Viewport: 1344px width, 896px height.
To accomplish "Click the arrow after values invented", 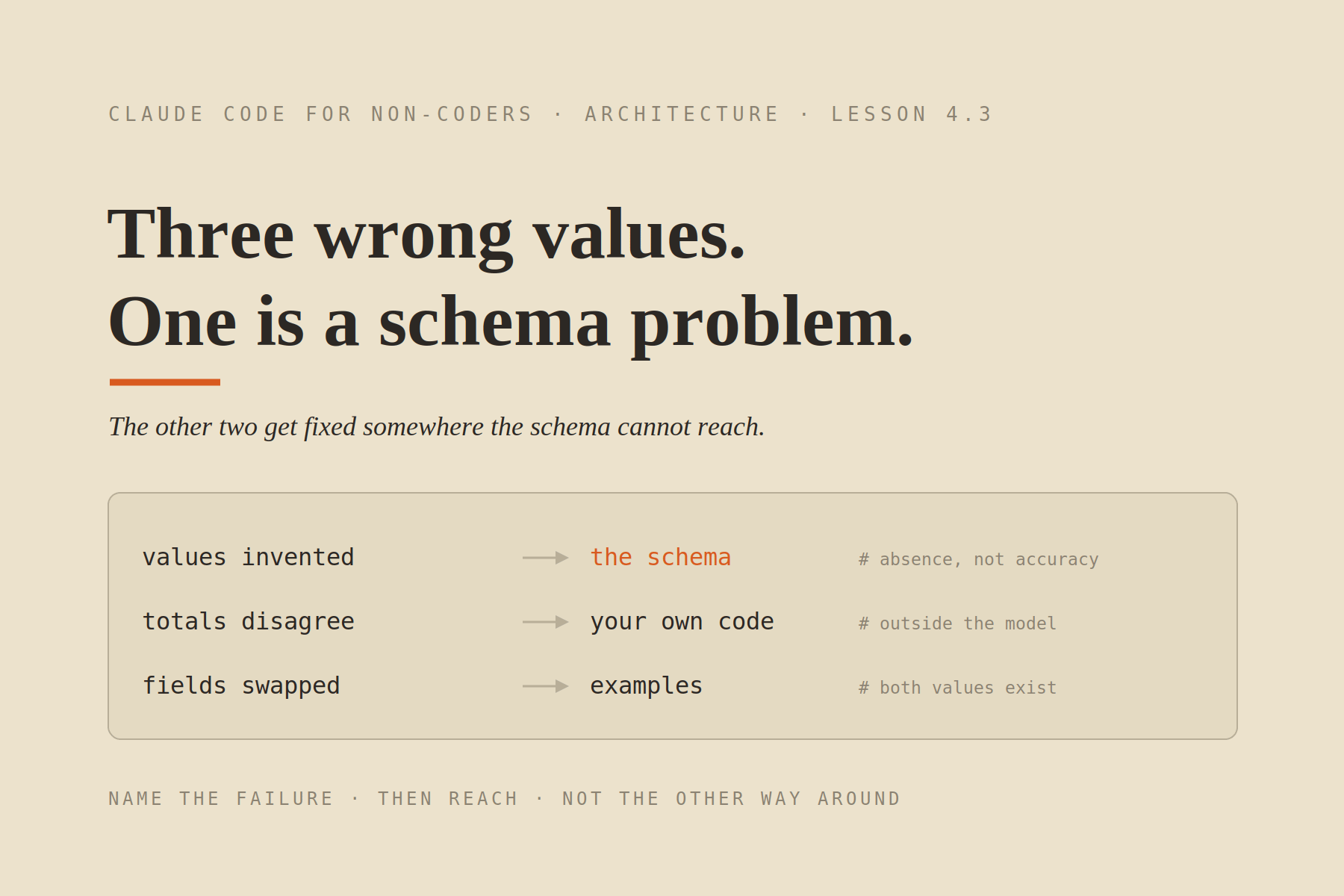I will [546, 558].
